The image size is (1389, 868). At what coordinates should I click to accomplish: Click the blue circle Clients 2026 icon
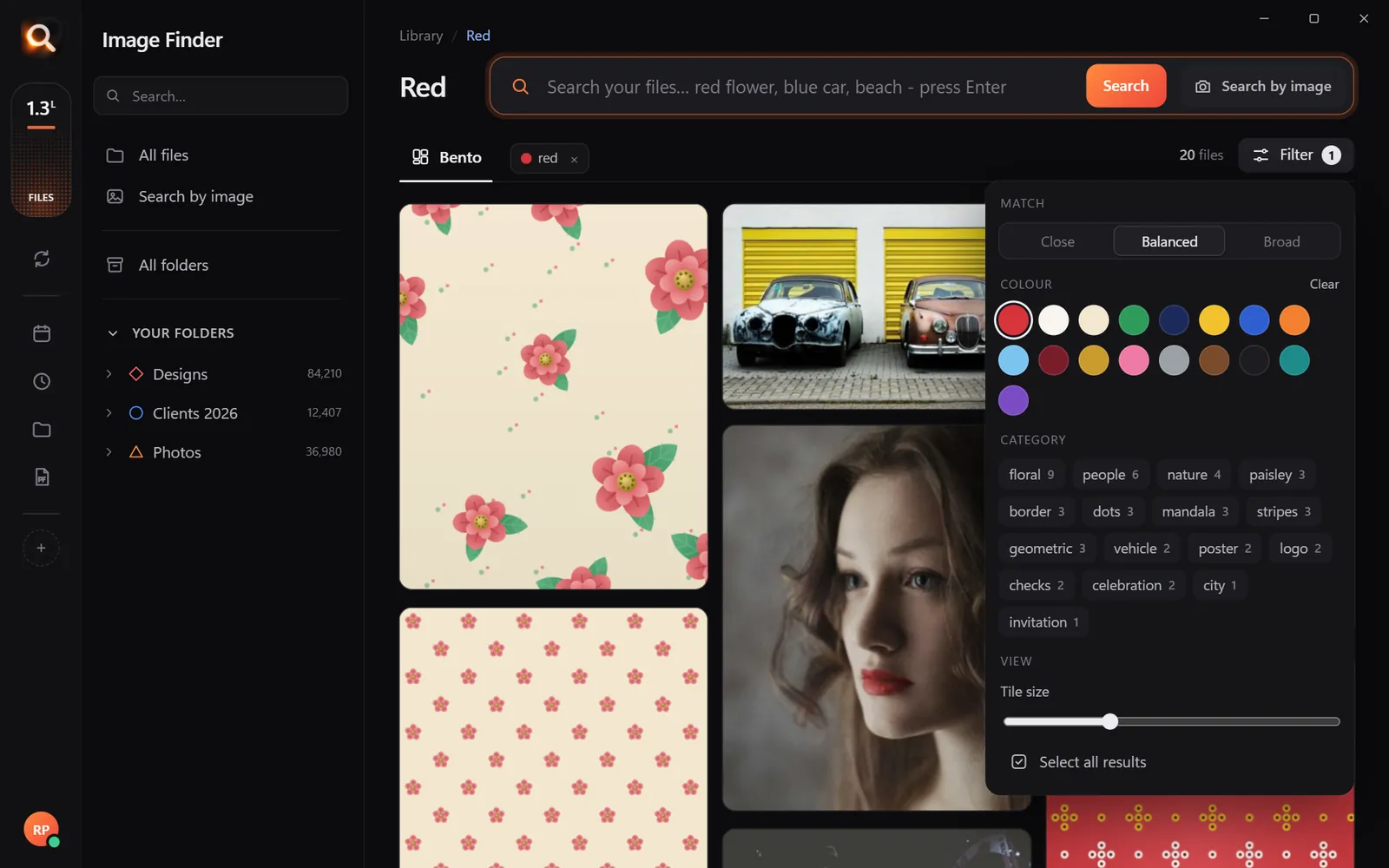click(136, 413)
